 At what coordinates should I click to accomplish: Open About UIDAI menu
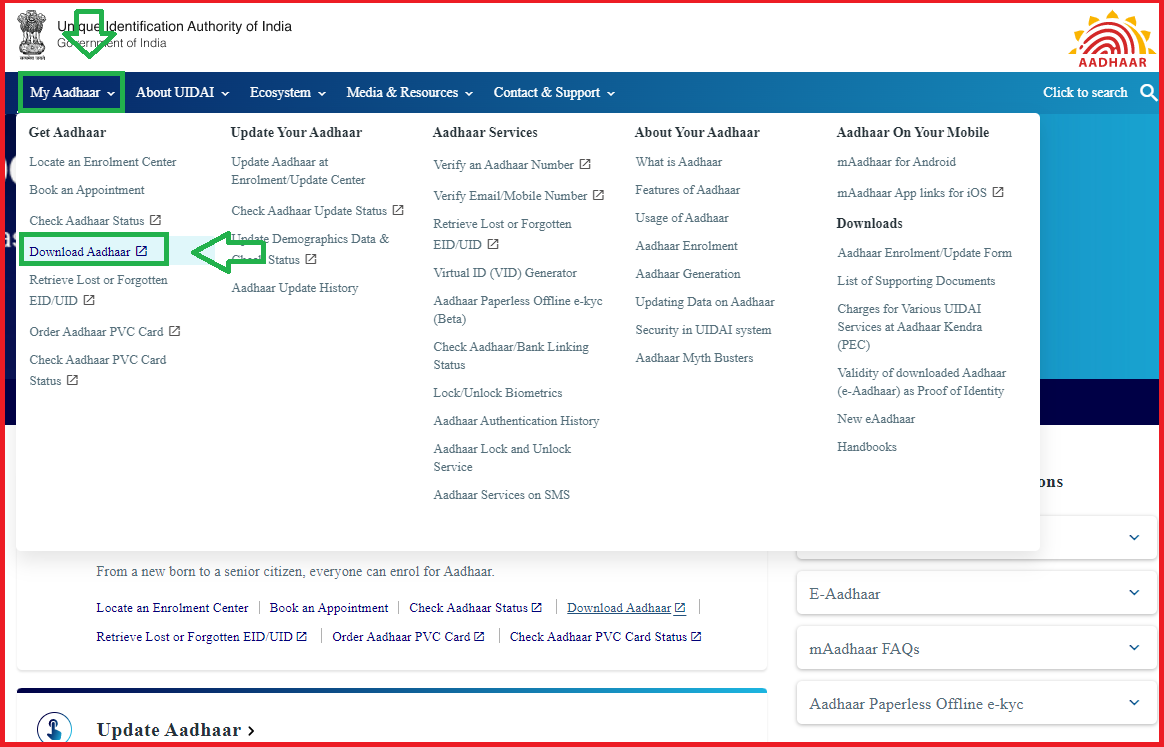point(183,93)
